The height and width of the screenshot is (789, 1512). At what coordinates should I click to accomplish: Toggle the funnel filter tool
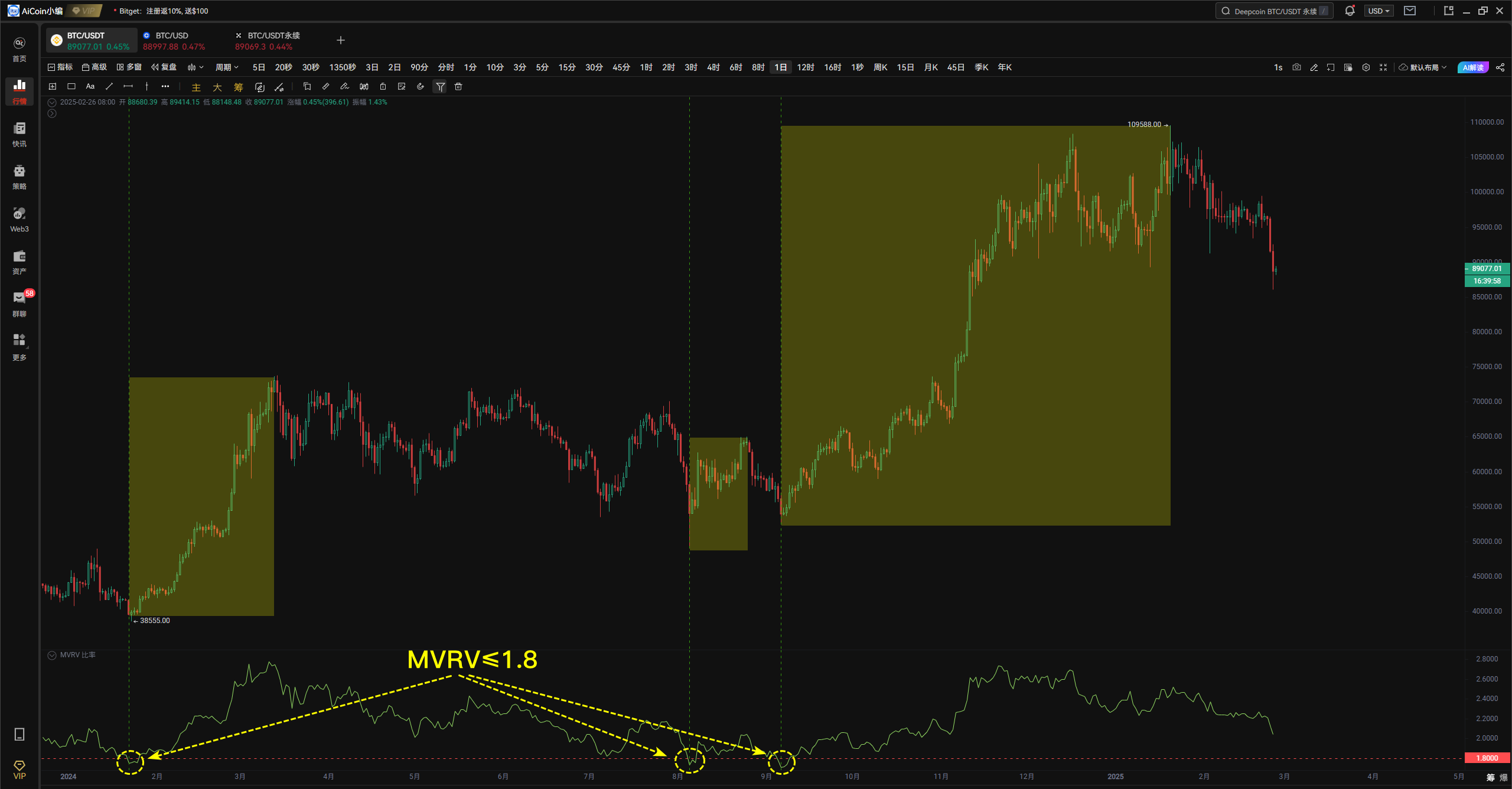pyautogui.click(x=441, y=87)
